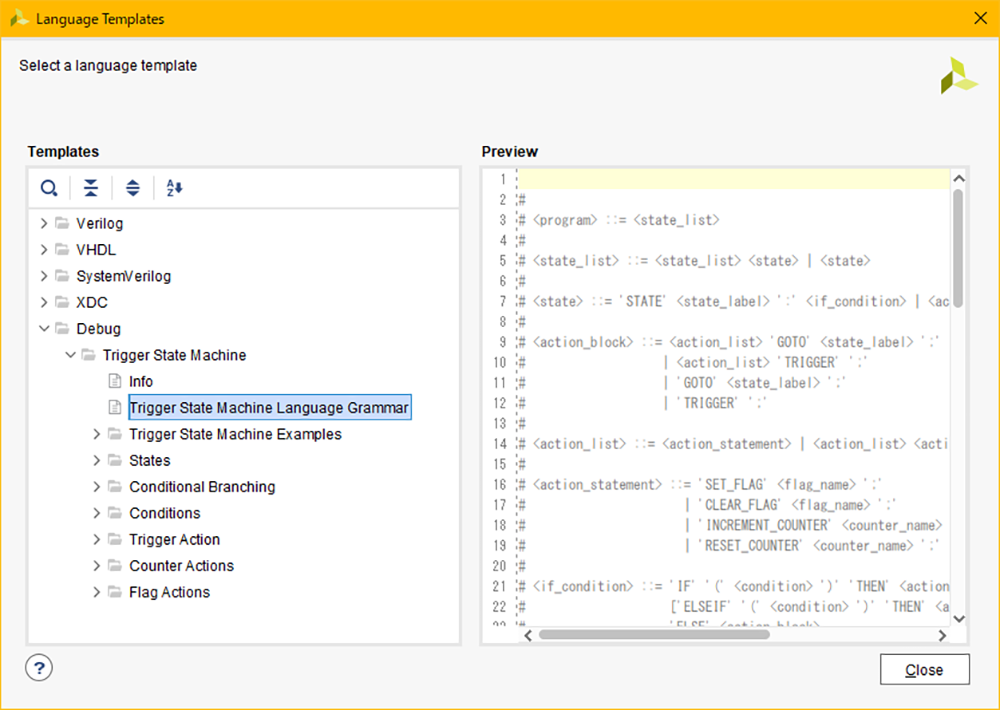The width and height of the screenshot is (1000, 710).
Task: Select the Conditional Branching item
Action: tap(202, 487)
